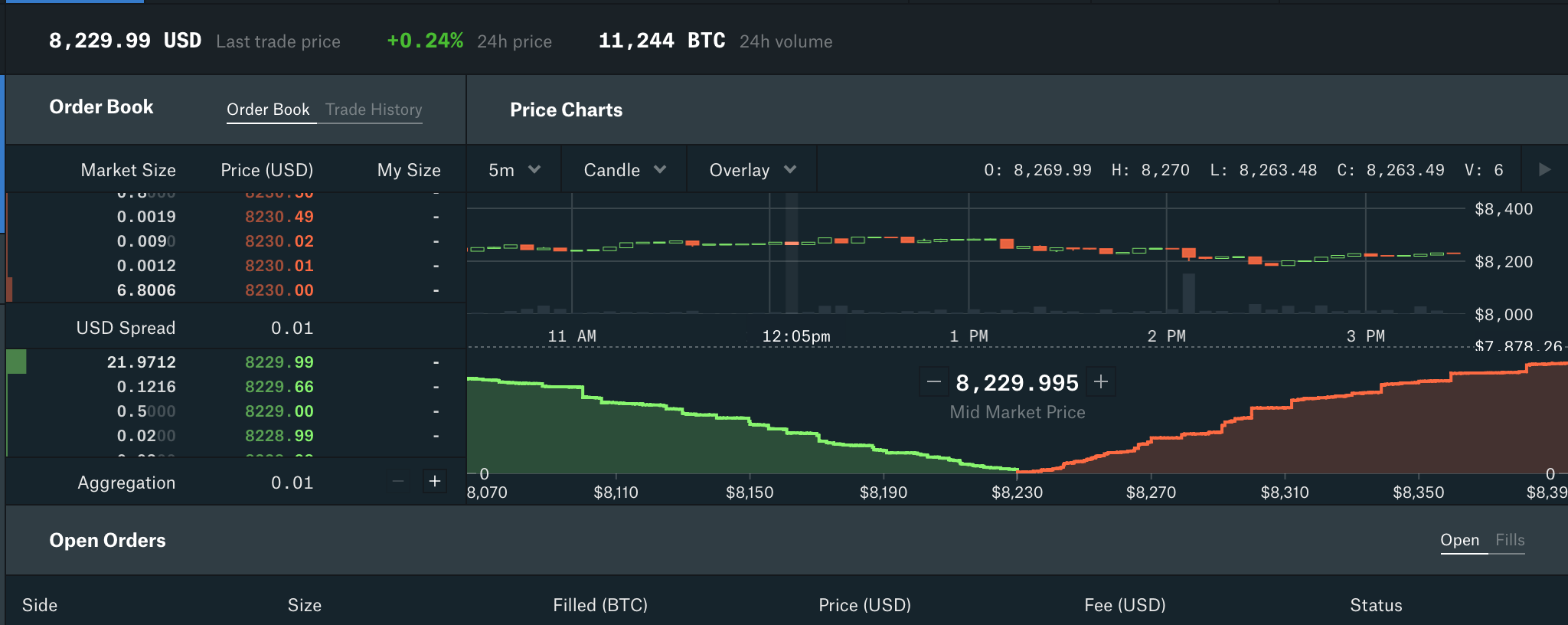Screen dimensions: 1568x625
Task: Click the aggregation minus button
Action: pyautogui.click(x=398, y=482)
